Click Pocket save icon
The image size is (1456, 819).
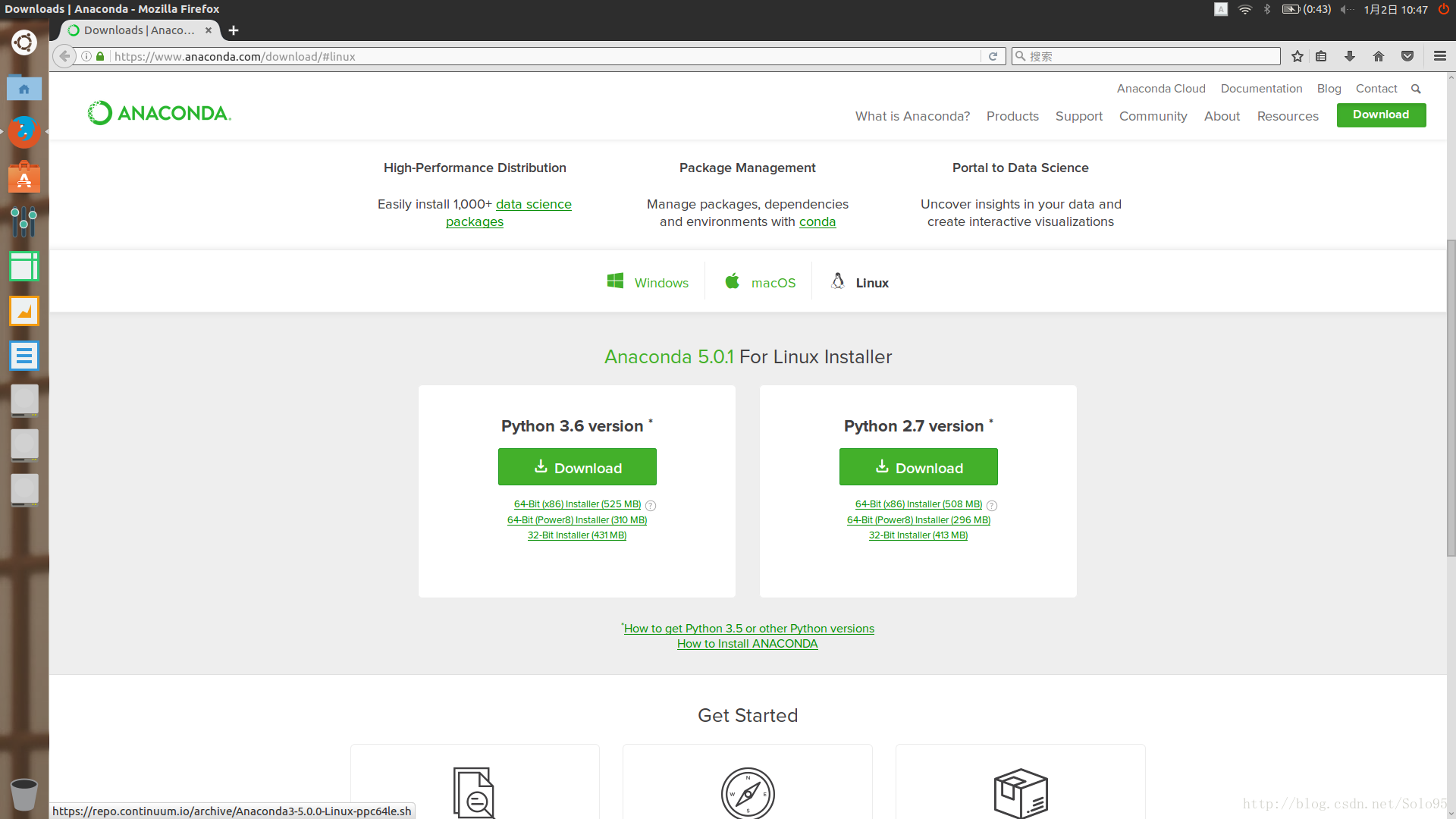(1407, 56)
